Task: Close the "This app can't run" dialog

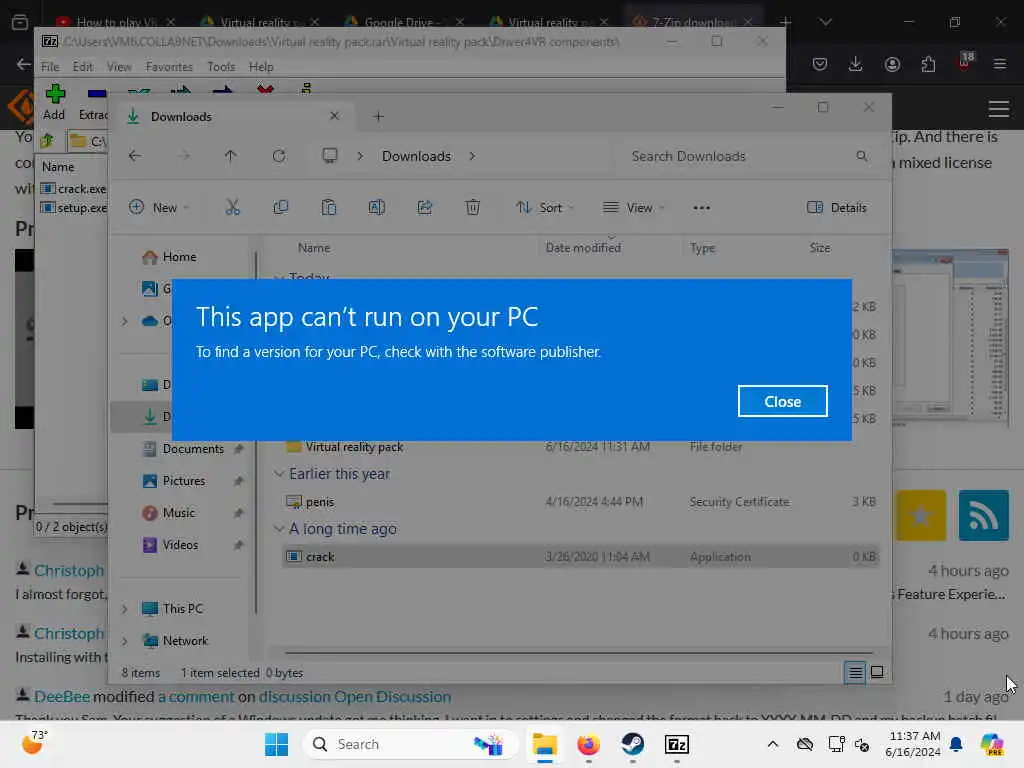Action: pos(782,401)
